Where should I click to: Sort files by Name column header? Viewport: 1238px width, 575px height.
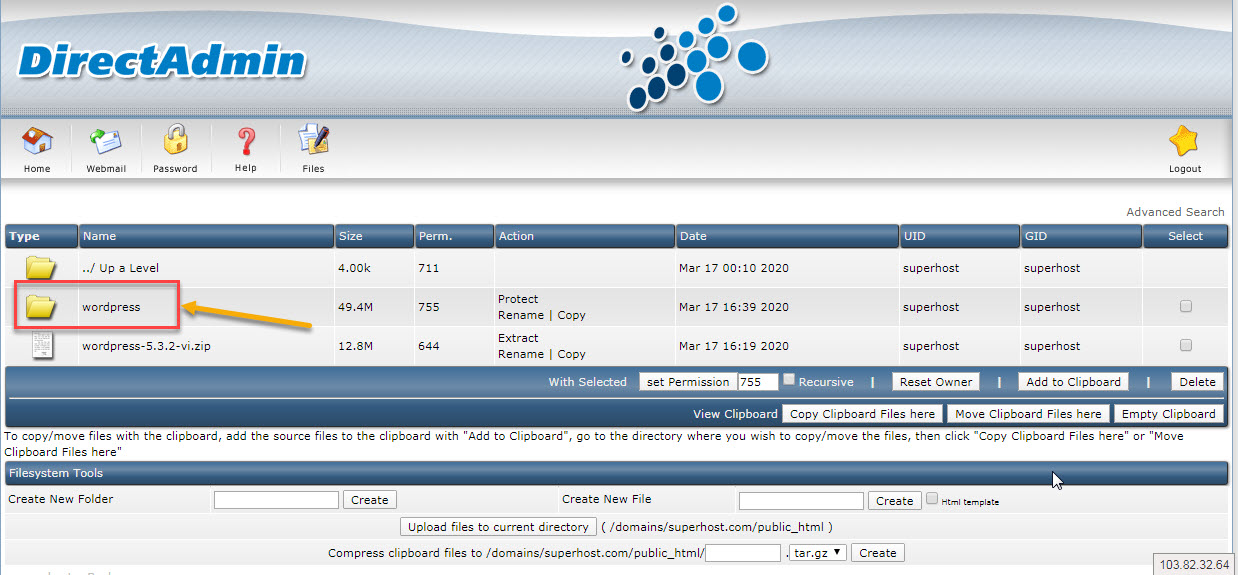click(x=100, y=236)
